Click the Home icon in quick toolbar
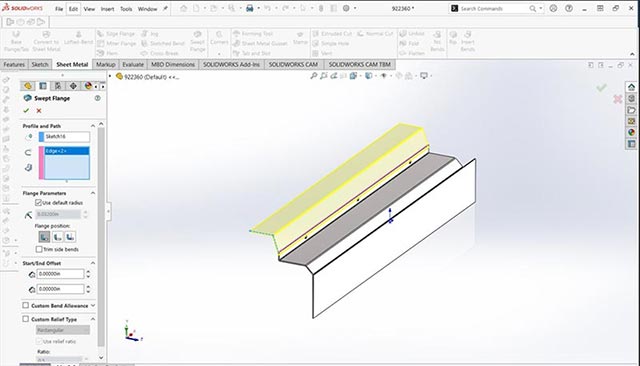The width and height of the screenshot is (640, 366). (x=184, y=9)
